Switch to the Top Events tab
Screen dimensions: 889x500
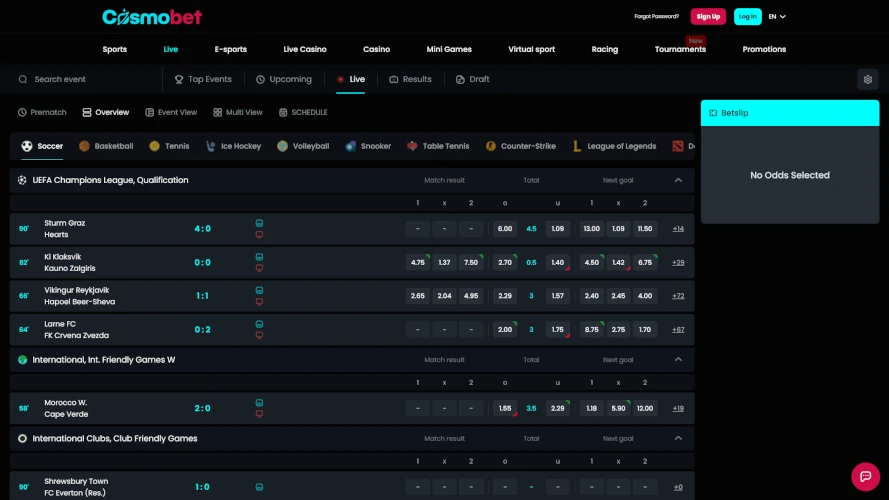point(203,79)
